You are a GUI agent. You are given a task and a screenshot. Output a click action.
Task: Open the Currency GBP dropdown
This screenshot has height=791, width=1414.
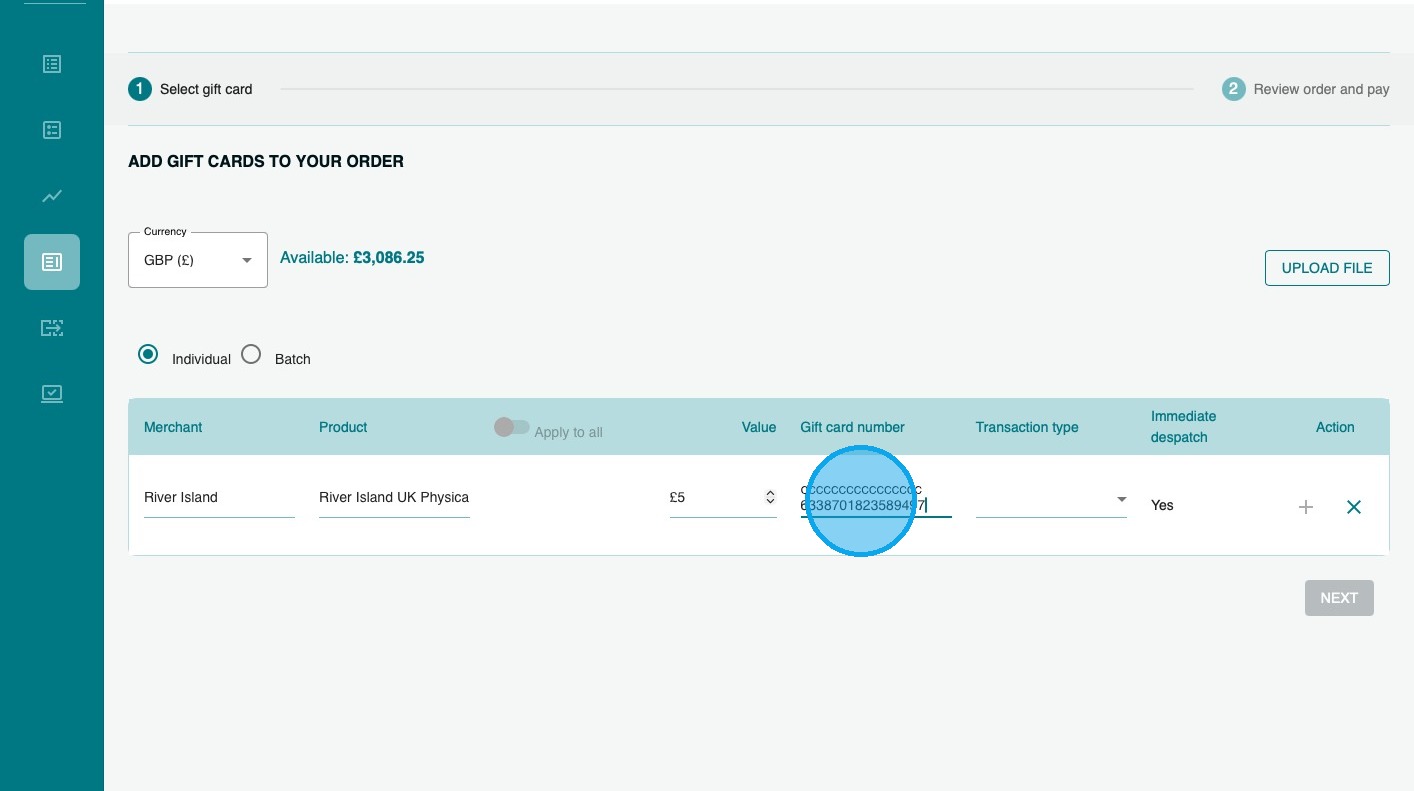pyautogui.click(x=198, y=260)
